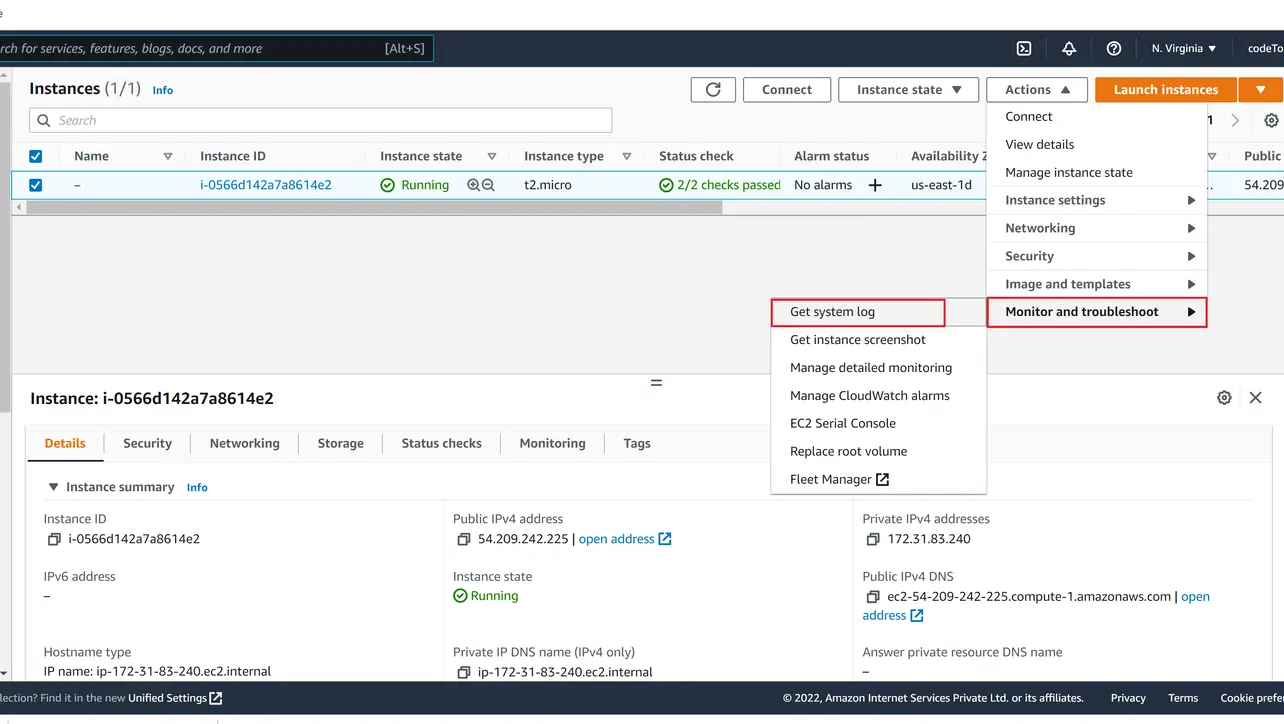The width and height of the screenshot is (1284, 724).
Task: Open the Instance state dropdown
Action: click(908, 90)
